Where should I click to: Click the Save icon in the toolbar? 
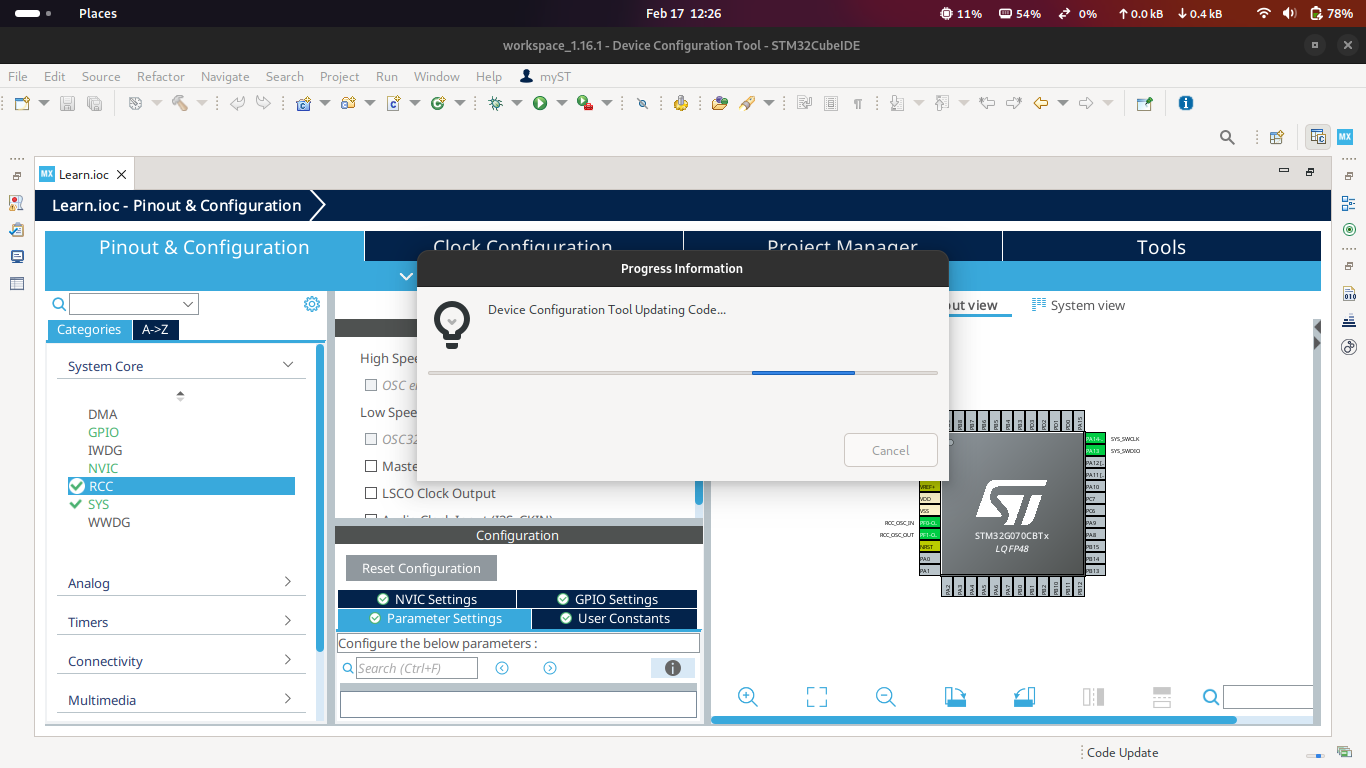point(66,103)
